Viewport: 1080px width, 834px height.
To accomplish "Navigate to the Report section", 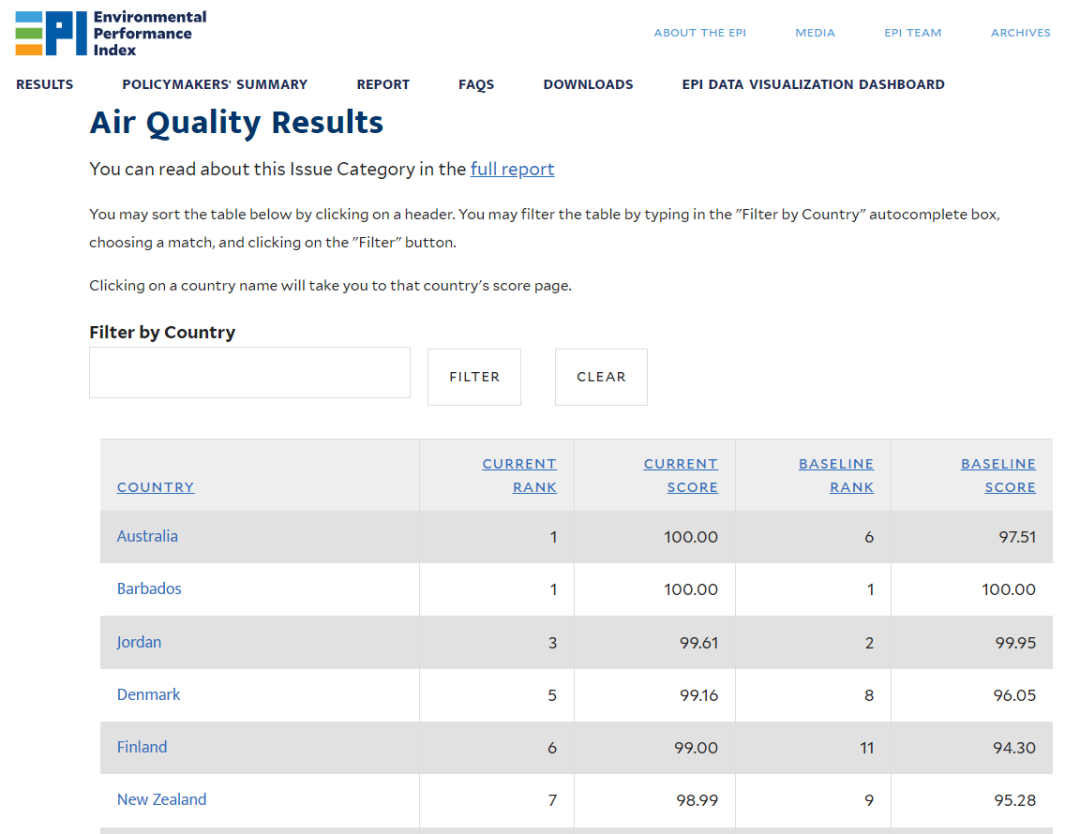I will point(383,85).
